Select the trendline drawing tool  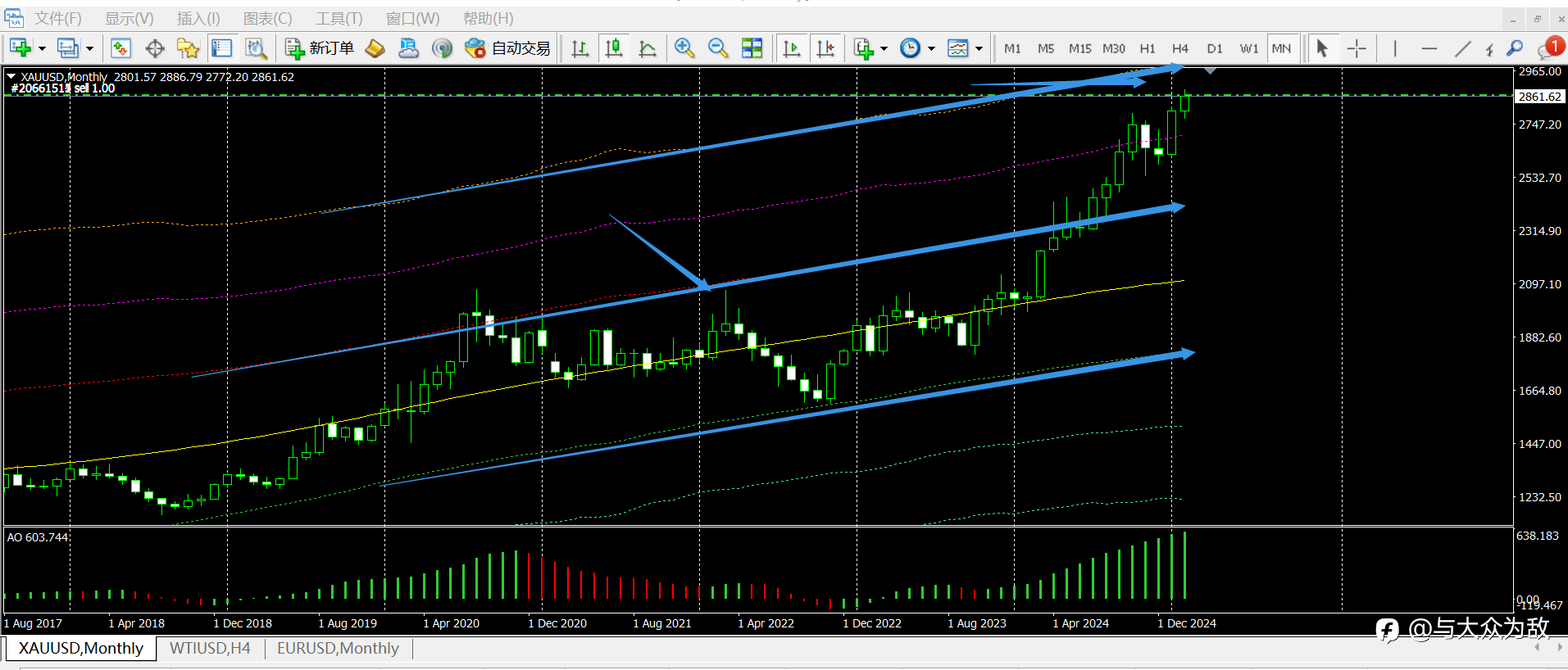1462,48
